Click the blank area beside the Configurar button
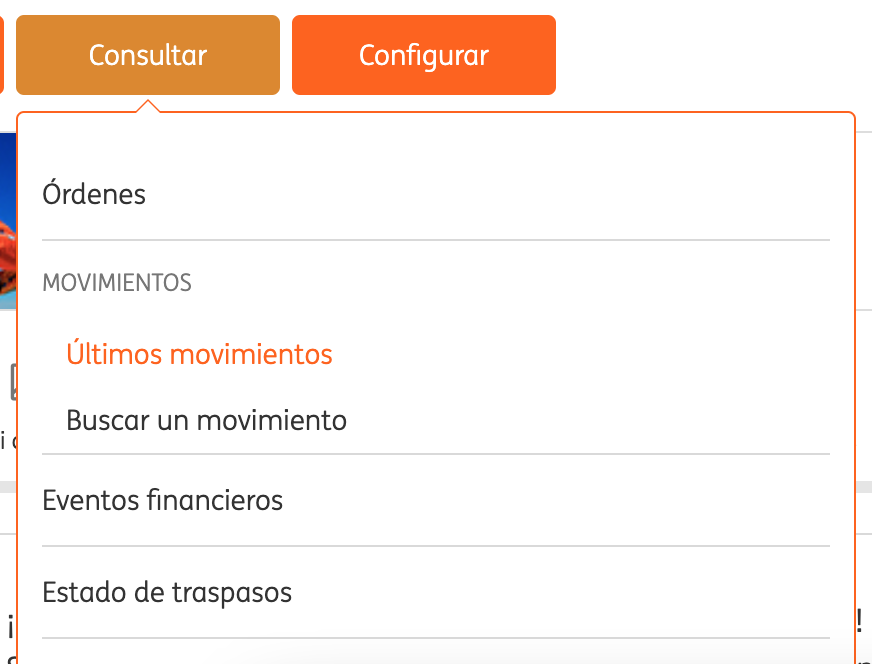 pos(712,55)
